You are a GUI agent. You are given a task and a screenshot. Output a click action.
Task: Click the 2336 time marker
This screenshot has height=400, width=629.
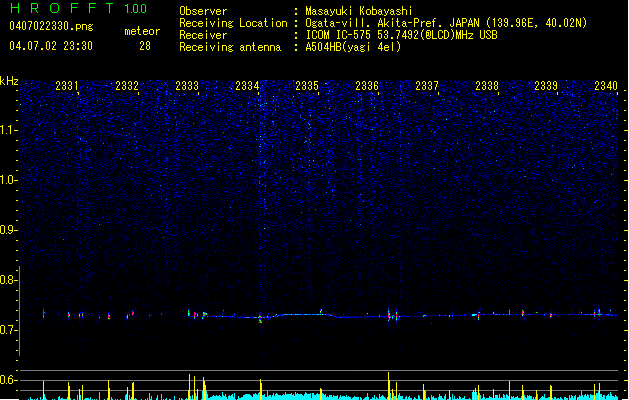click(x=367, y=86)
